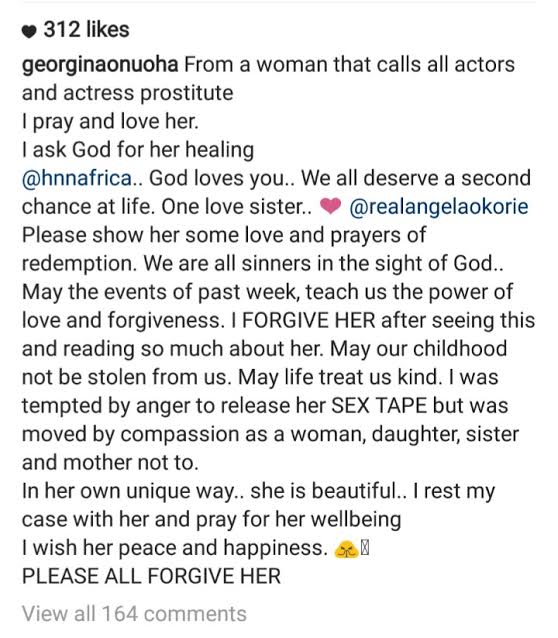
Task: Click 'I ask God for her healing'
Action: pyautogui.click(x=138, y=150)
